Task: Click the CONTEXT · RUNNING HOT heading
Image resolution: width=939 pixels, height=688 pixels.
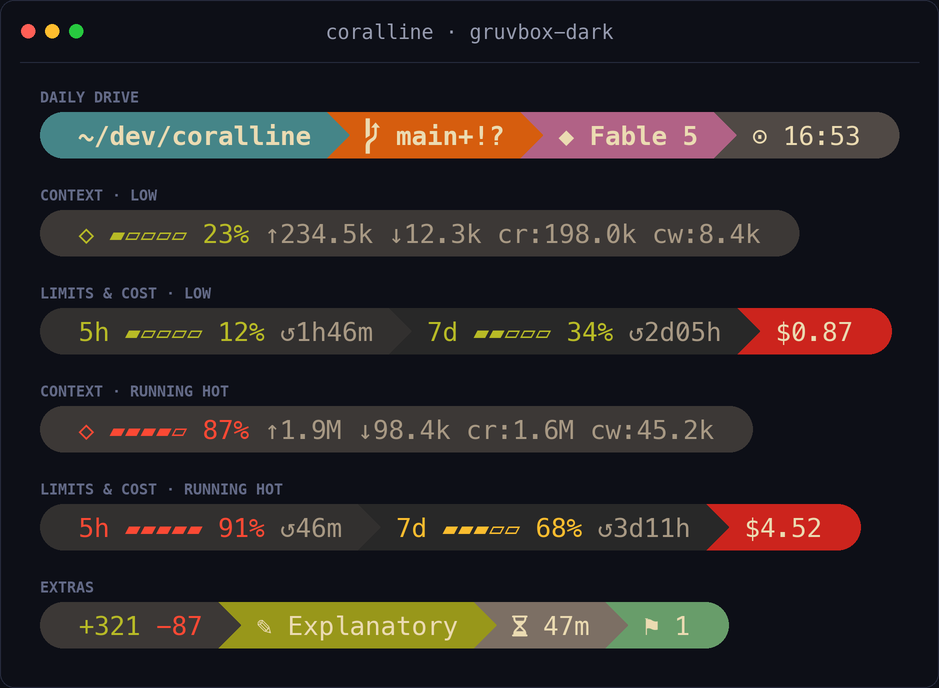Action: tap(134, 391)
